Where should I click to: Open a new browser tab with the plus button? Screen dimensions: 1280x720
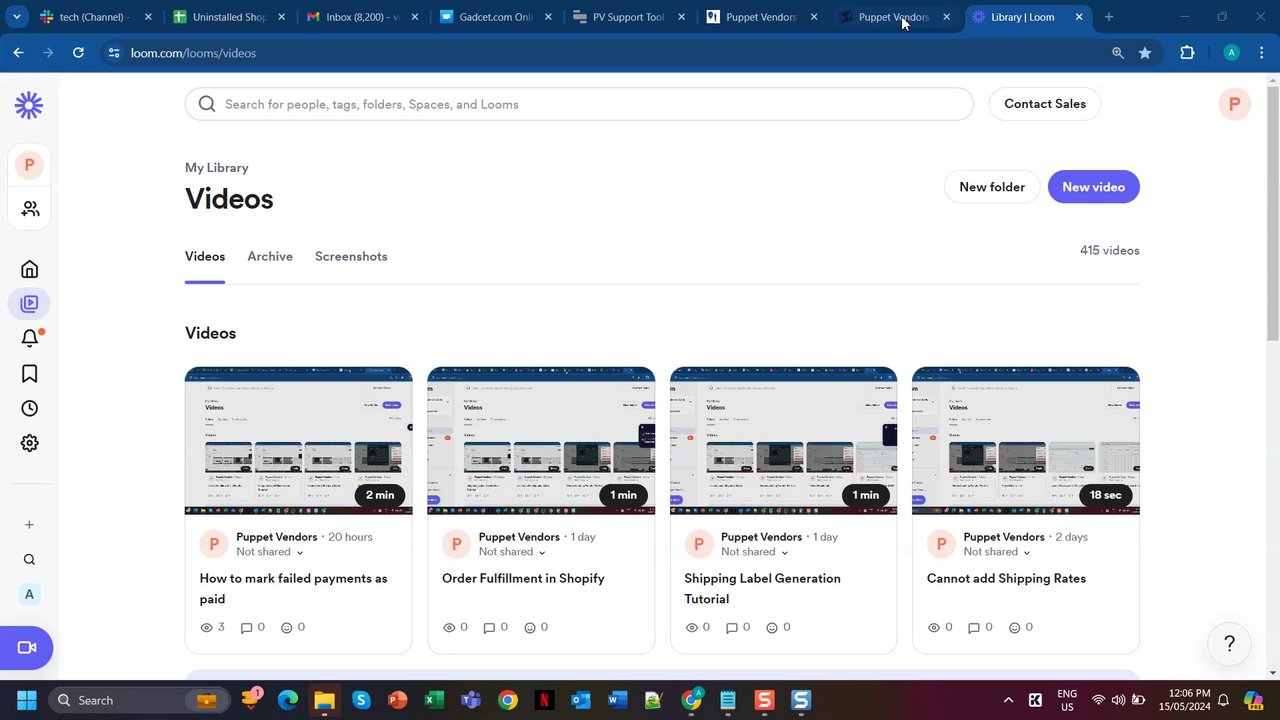[1108, 17]
